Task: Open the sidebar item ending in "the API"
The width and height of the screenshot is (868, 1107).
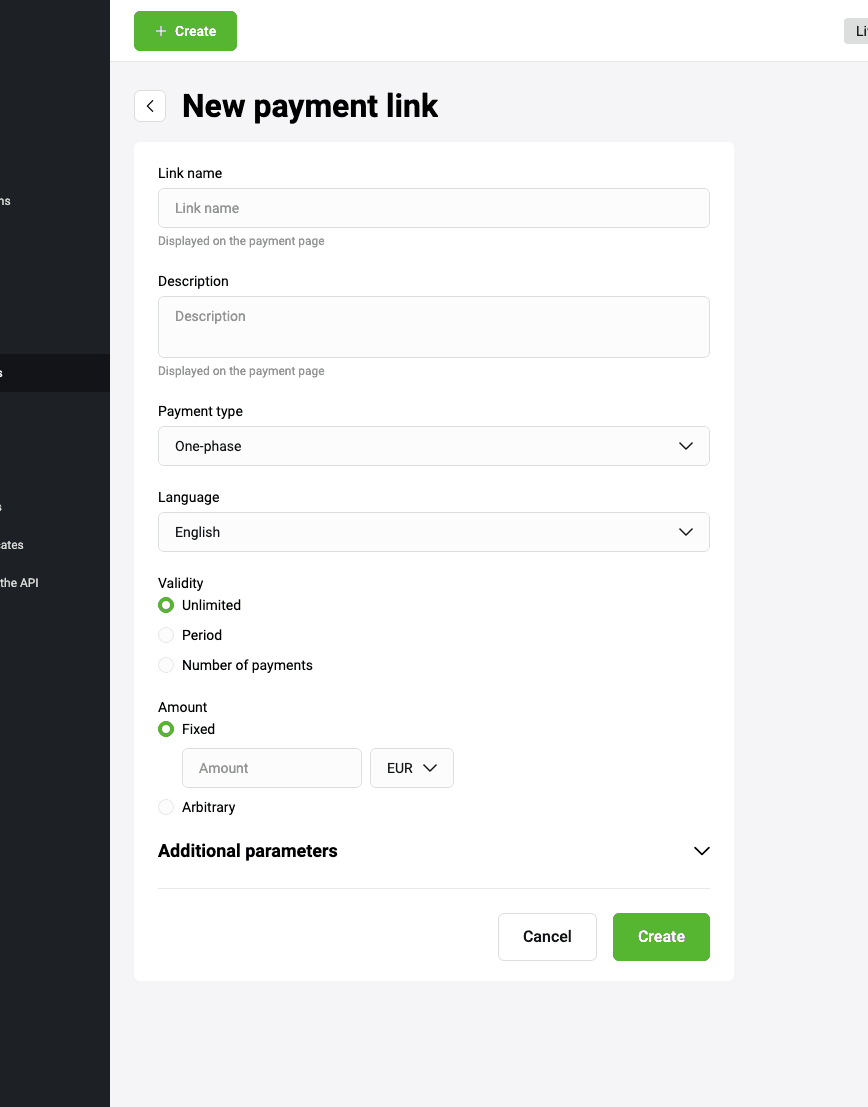Action: pos(19,582)
